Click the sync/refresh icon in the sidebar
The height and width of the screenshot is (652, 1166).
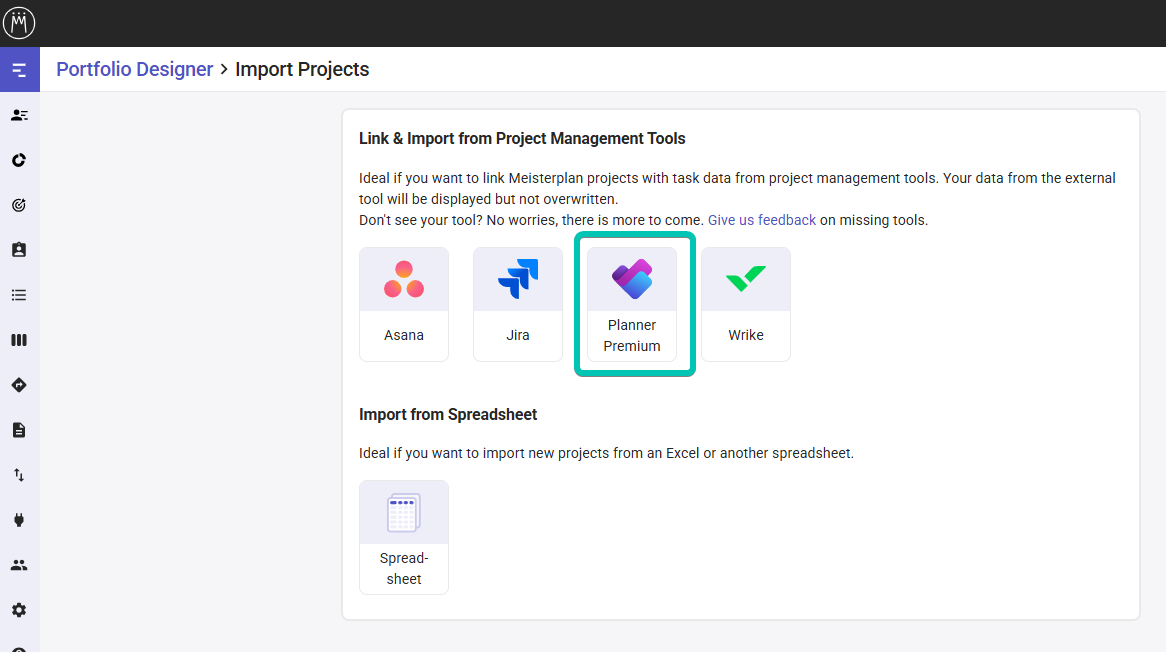click(x=19, y=159)
